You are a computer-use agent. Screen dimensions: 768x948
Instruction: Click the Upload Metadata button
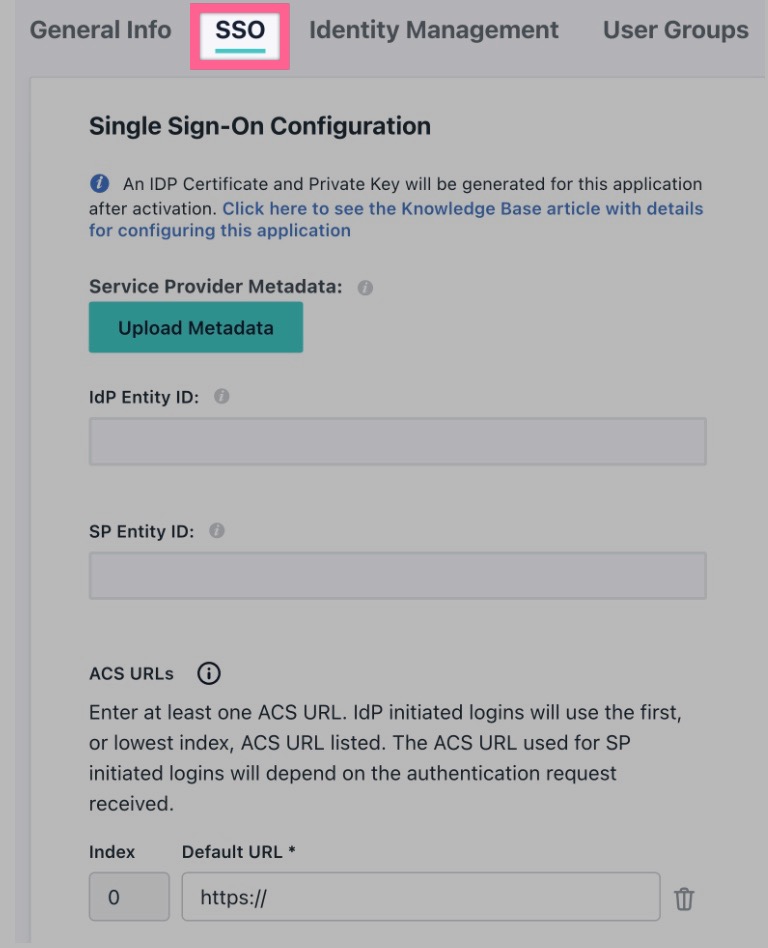click(196, 327)
